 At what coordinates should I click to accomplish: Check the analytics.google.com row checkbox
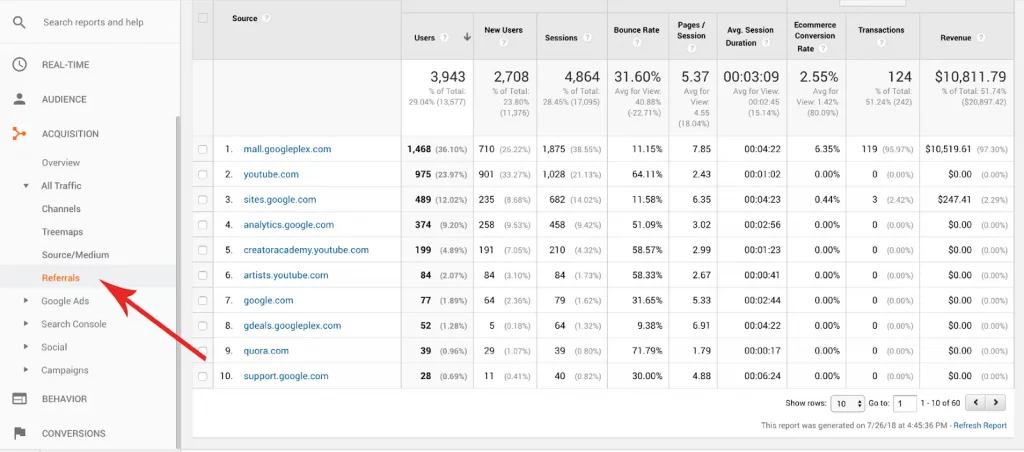pyautogui.click(x=202, y=225)
